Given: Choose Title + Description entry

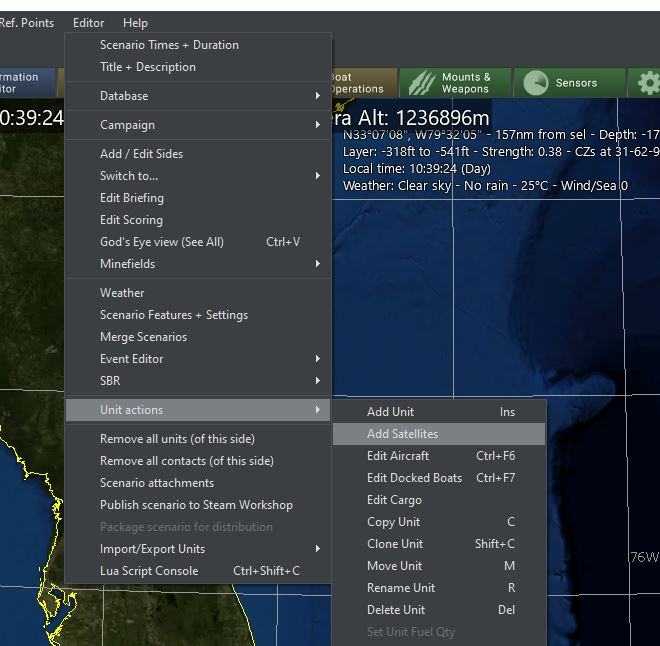Looking at the screenshot, I should pyautogui.click(x=198, y=67).
